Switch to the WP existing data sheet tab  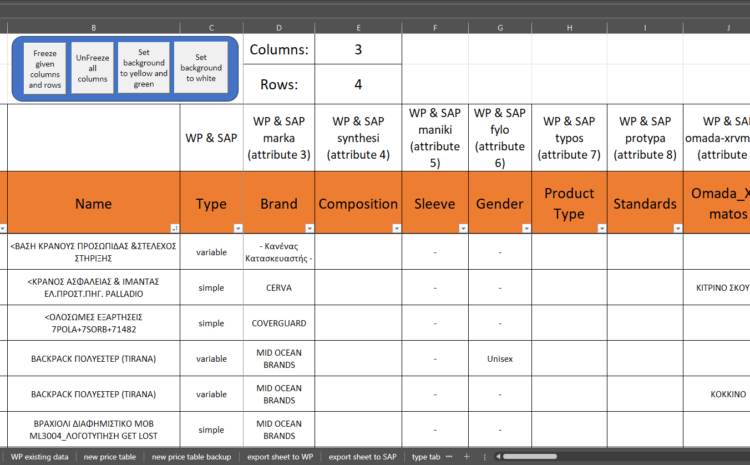(x=40, y=457)
